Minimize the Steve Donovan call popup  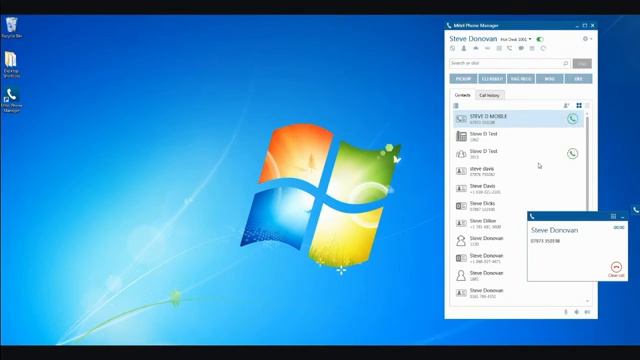(x=622, y=217)
